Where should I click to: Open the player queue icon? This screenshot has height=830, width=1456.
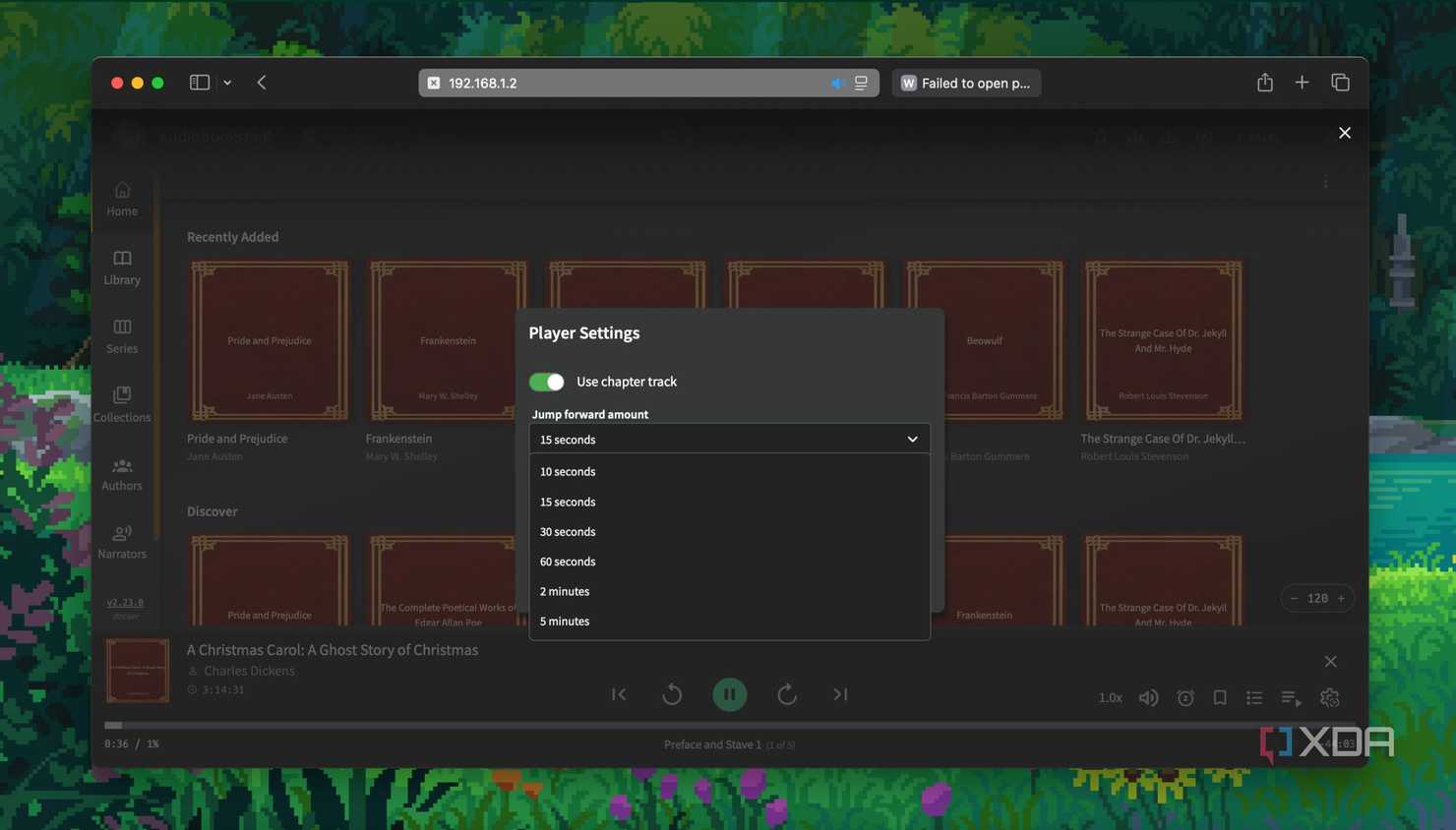tap(1291, 697)
